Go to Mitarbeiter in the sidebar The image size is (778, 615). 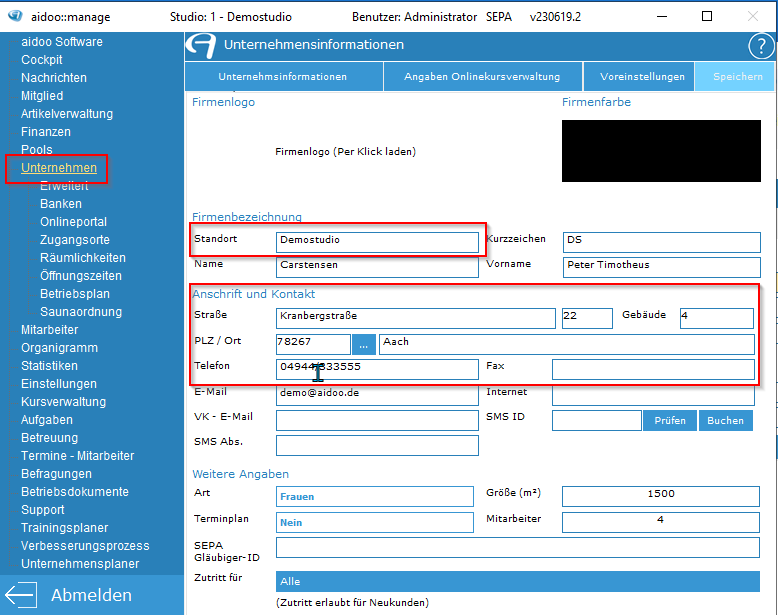tap(49, 330)
